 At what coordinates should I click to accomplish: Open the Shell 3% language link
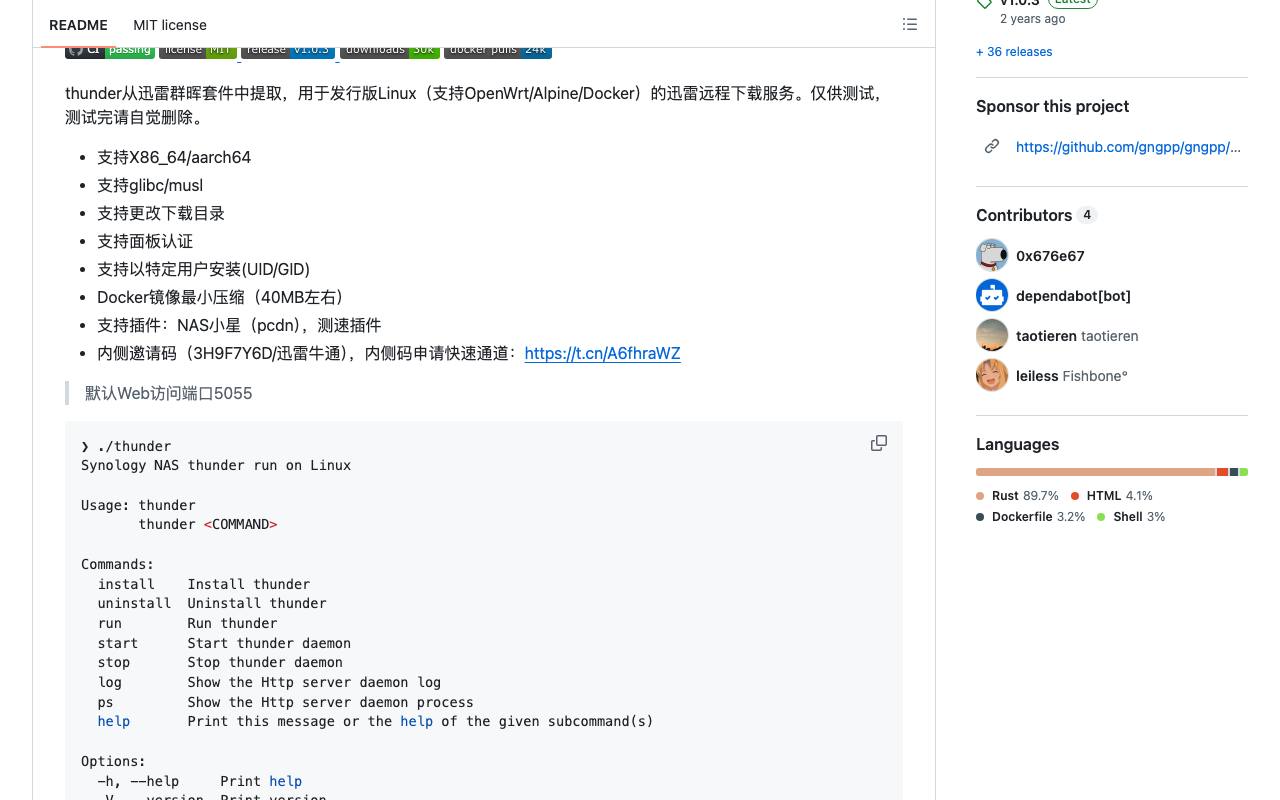click(1130, 517)
